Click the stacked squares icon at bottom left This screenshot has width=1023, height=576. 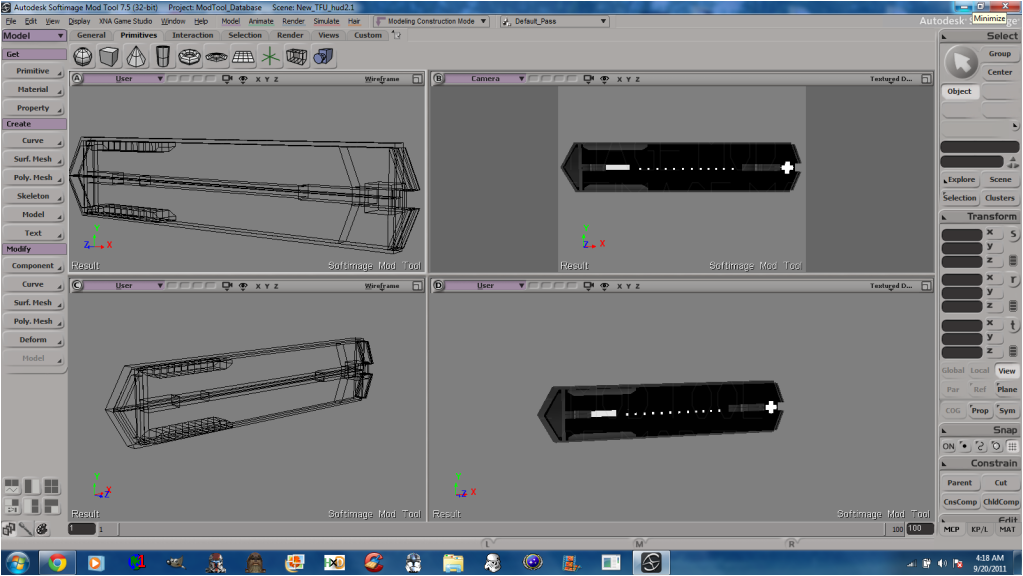[x=8, y=529]
